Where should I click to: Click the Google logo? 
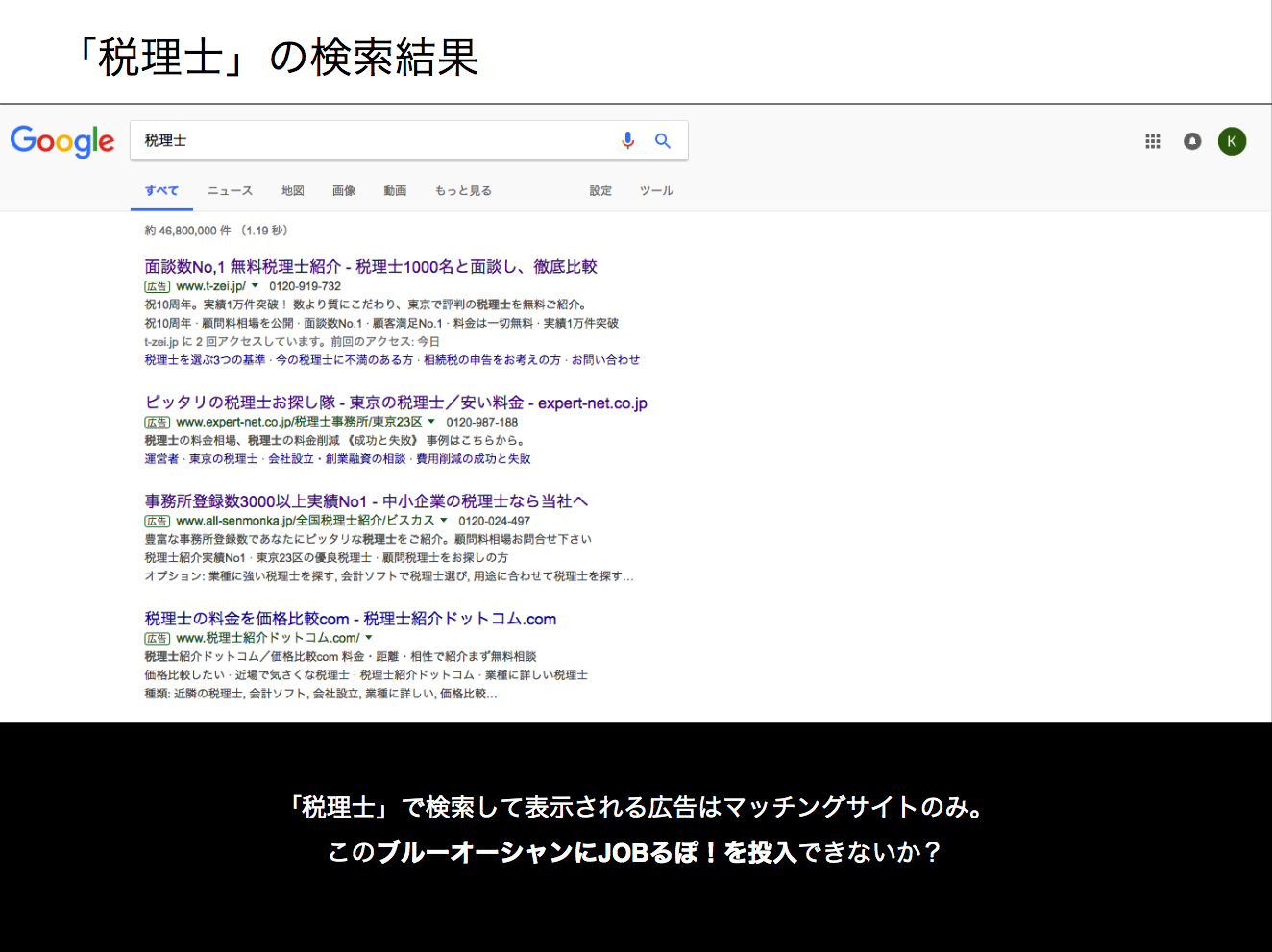[62, 141]
